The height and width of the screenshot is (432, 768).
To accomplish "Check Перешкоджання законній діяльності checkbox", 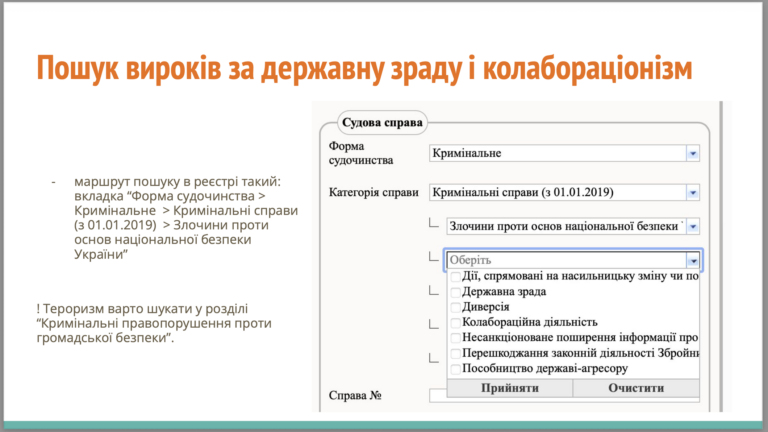I will coord(456,354).
